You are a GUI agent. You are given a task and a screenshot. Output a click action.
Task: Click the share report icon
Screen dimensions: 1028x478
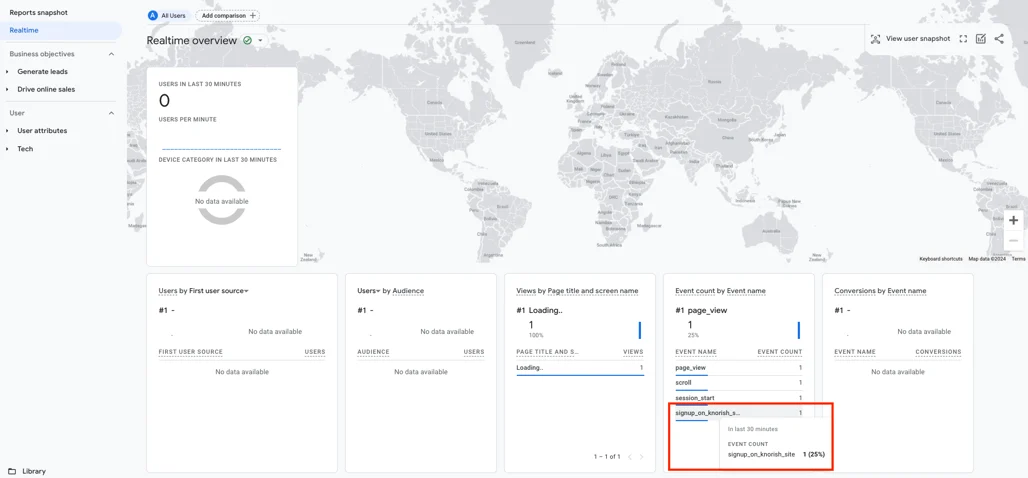tap(999, 39)
